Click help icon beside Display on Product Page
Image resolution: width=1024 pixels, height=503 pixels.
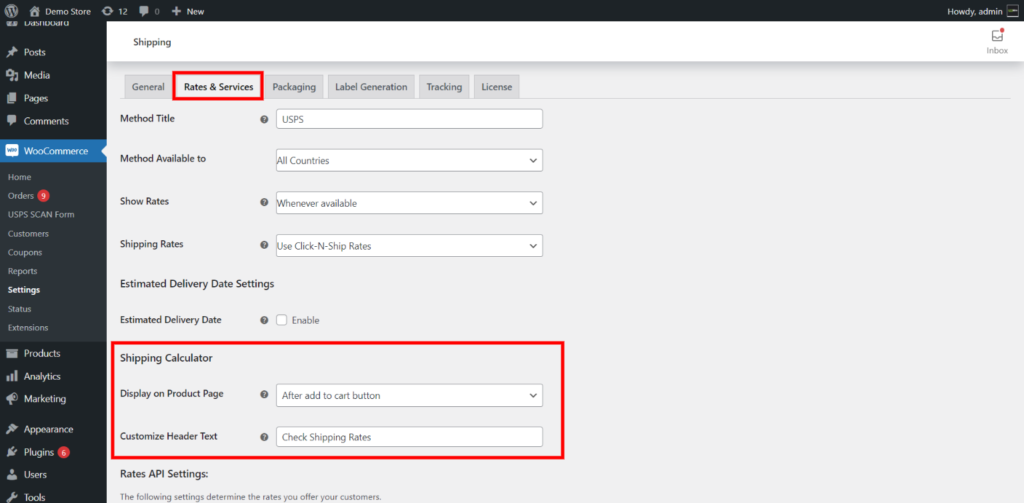(264, 395)
